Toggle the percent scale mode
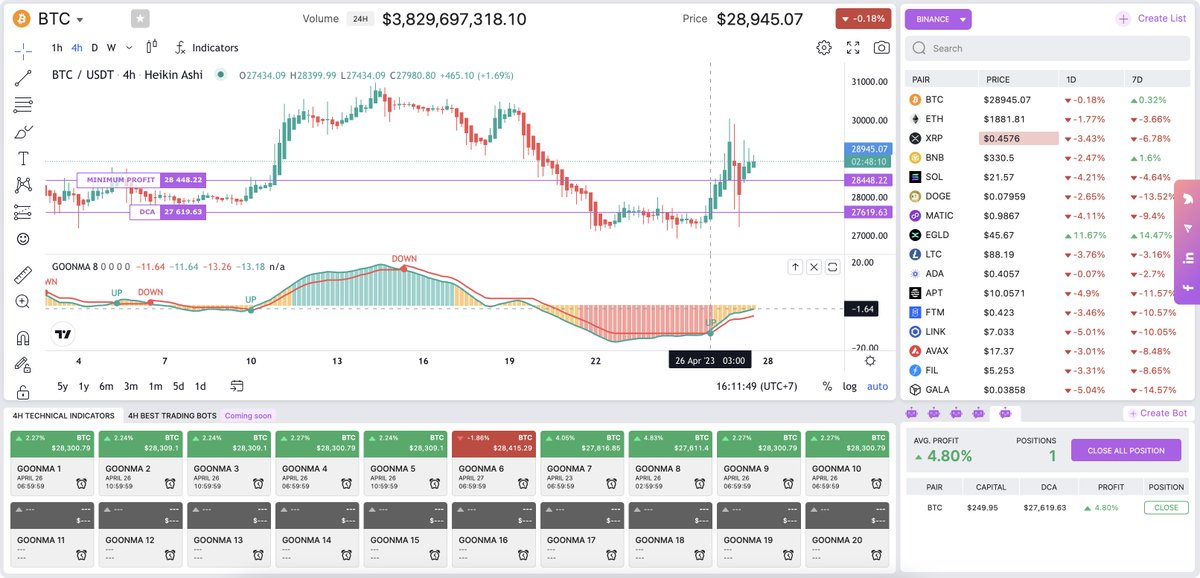This screenshot has height=578, width=1200. 827,386
